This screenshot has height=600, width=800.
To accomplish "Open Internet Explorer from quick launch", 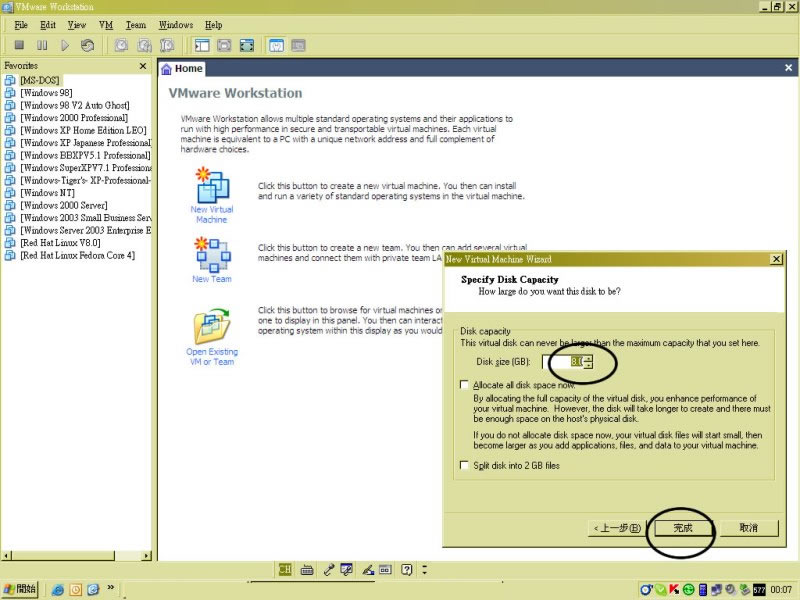I will point(58,590).
